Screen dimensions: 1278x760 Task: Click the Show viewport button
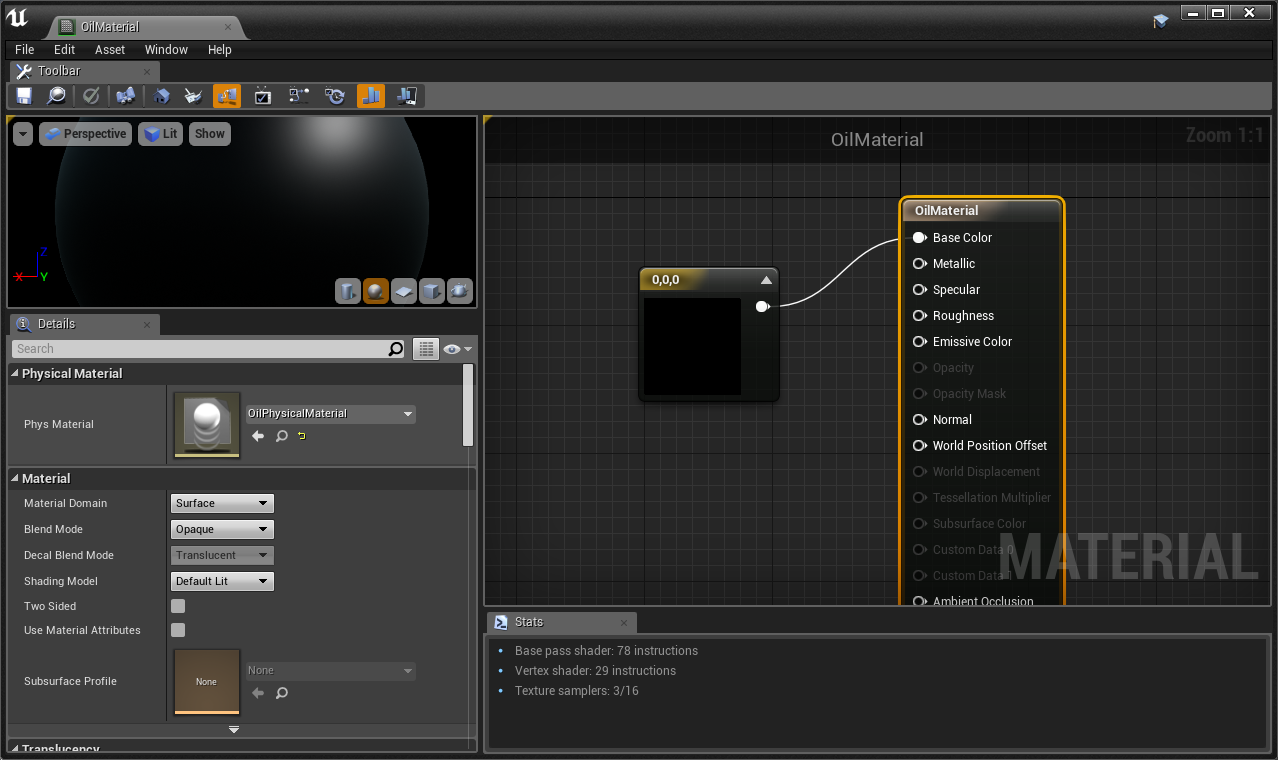(x=210, y=134)
